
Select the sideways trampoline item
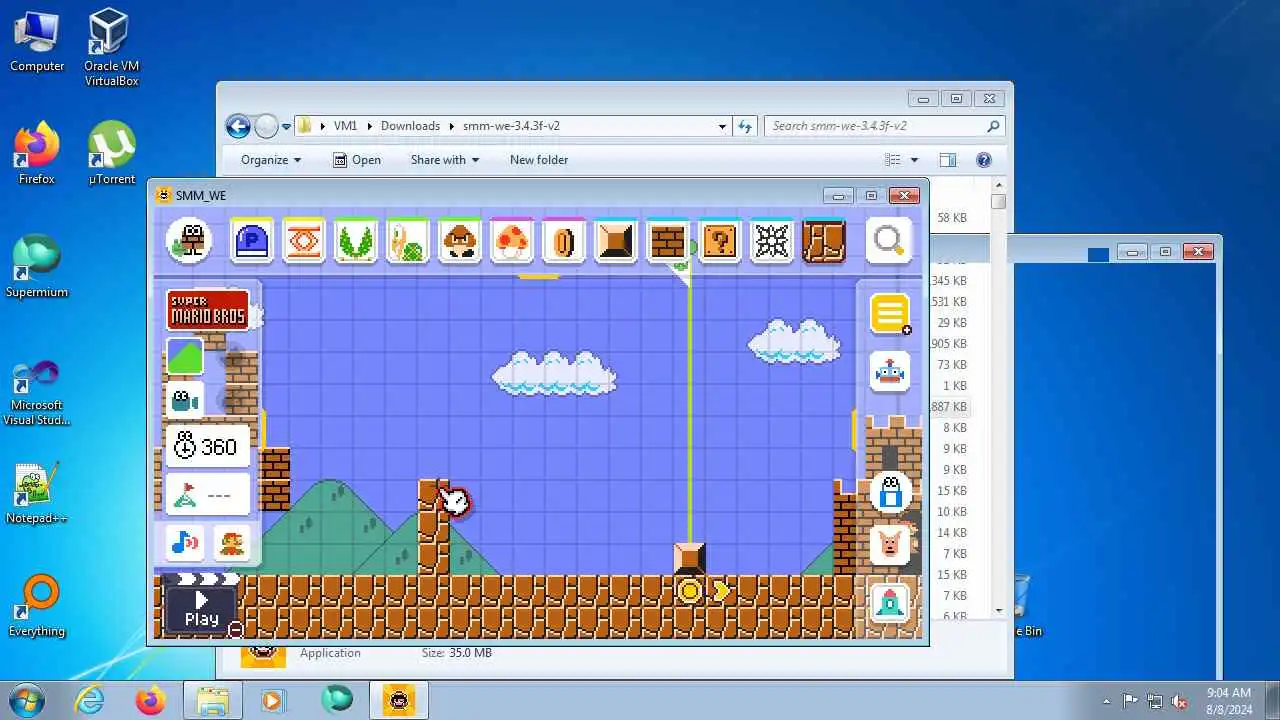tap(304, 241)
